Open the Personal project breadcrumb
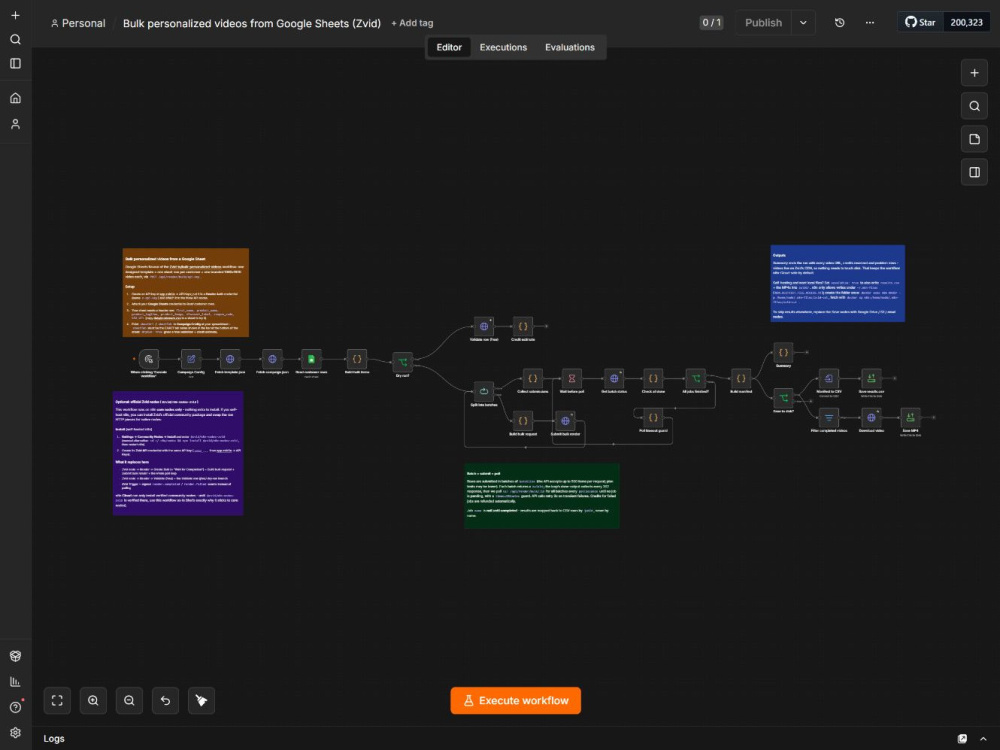 (x=78, y=23)
